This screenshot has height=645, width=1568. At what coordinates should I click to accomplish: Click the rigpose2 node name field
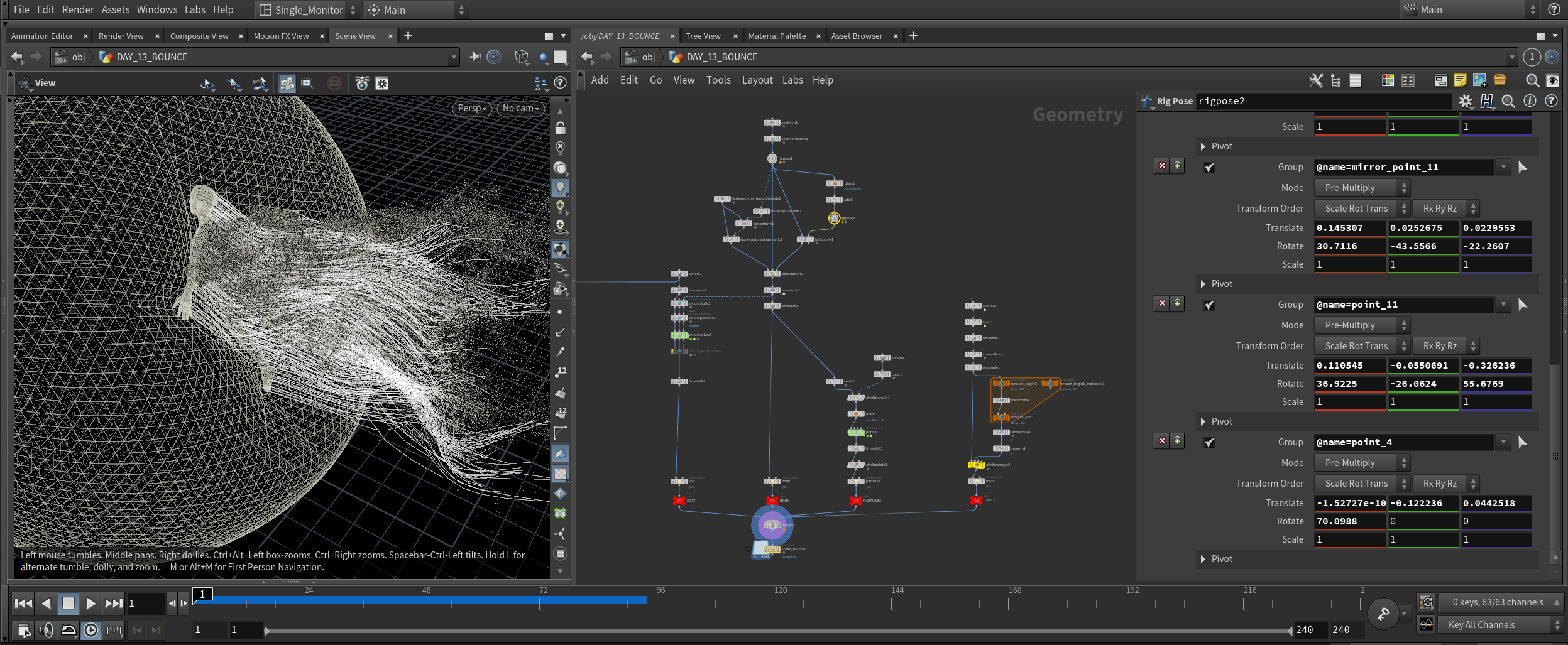(1324, 101)
